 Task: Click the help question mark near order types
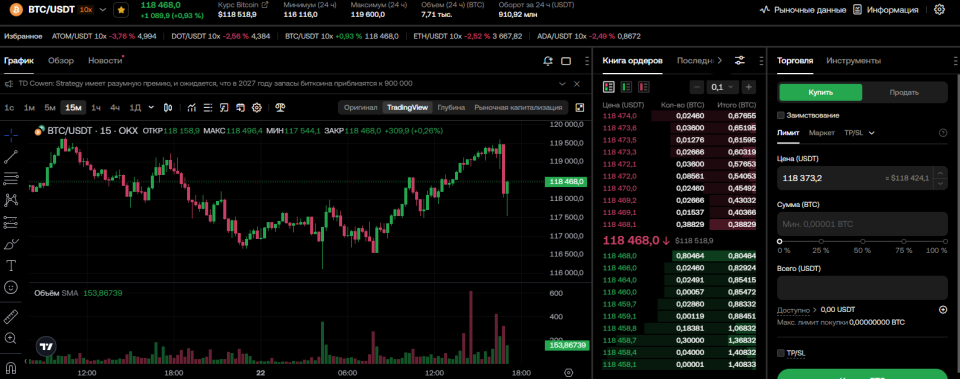(x=943, y=133)
